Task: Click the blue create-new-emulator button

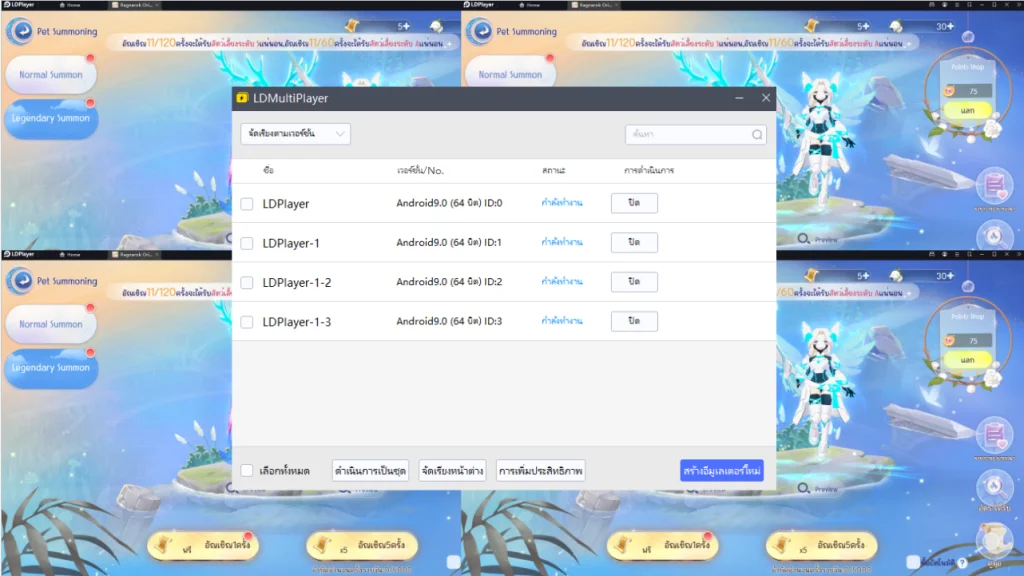Action: (x=722, y=470)
